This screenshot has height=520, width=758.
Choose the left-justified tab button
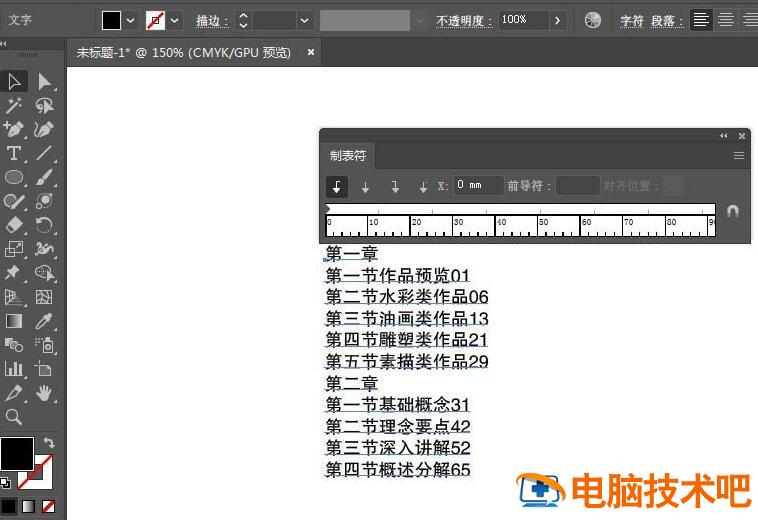337,187
